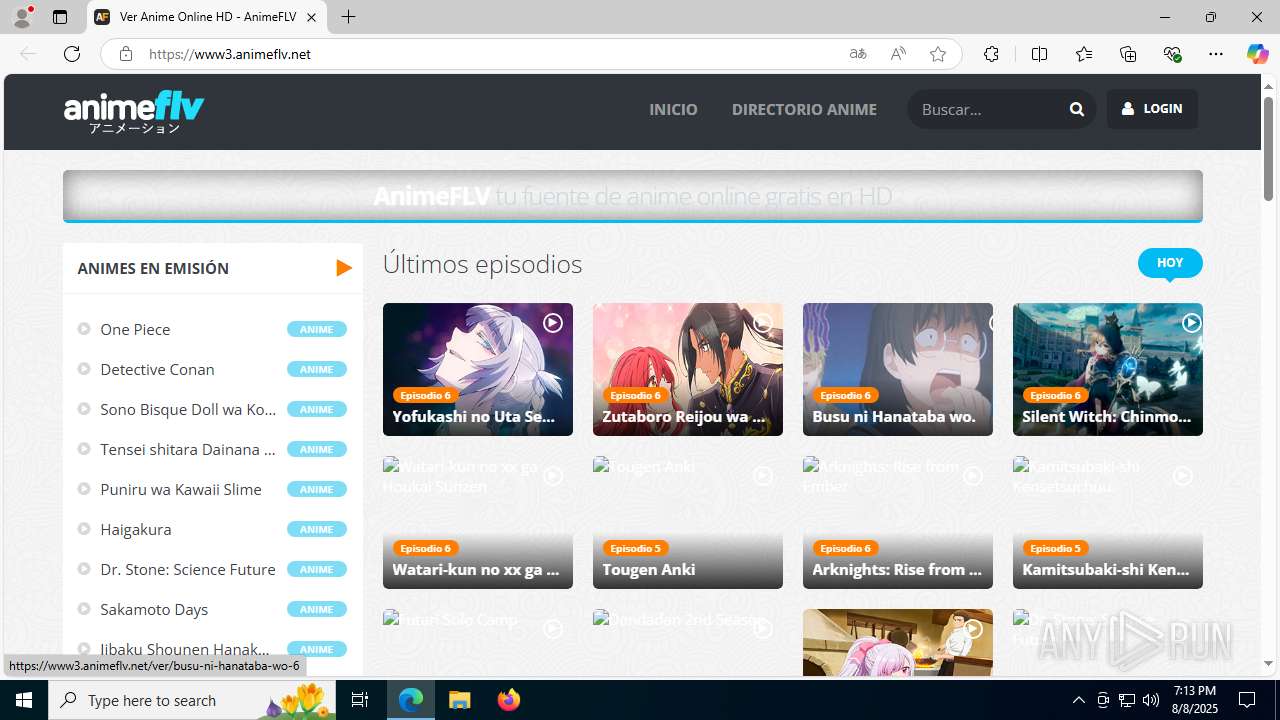Open Edge Settings and more menu
The height and width of the screenshot is (720, 1280).
point(1216,54)
